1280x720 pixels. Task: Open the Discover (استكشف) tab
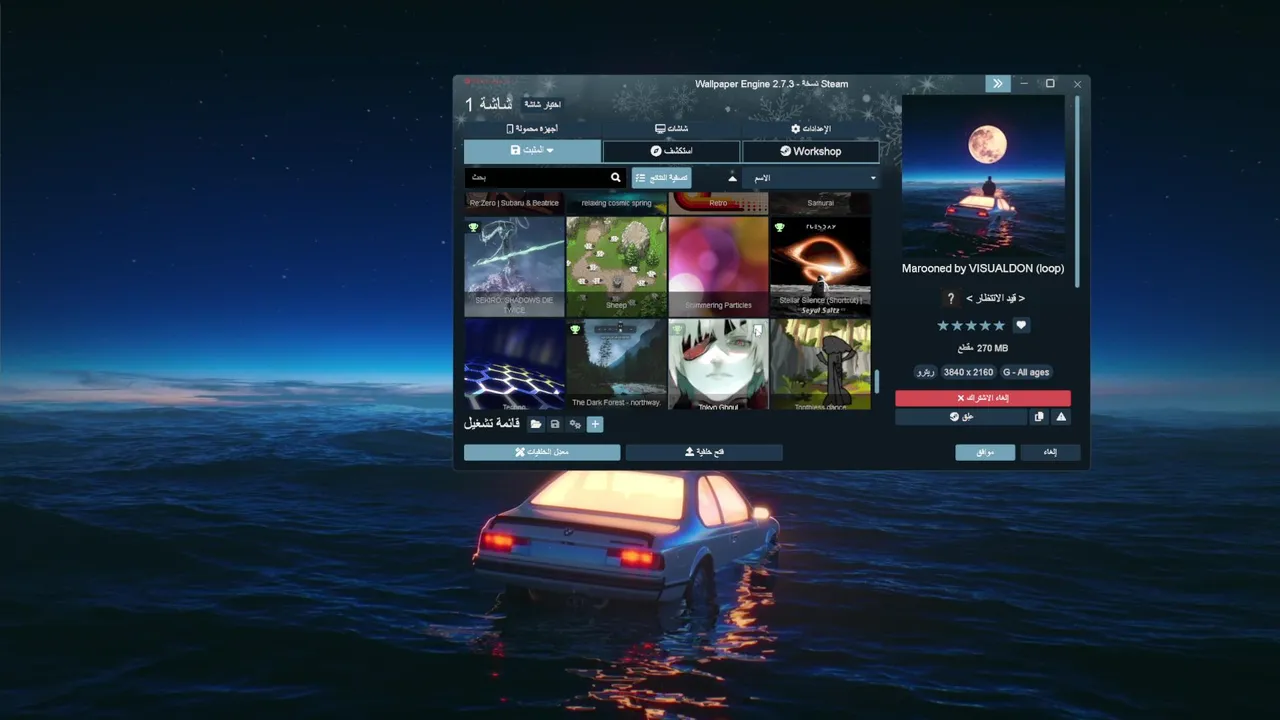coord(671,151)
